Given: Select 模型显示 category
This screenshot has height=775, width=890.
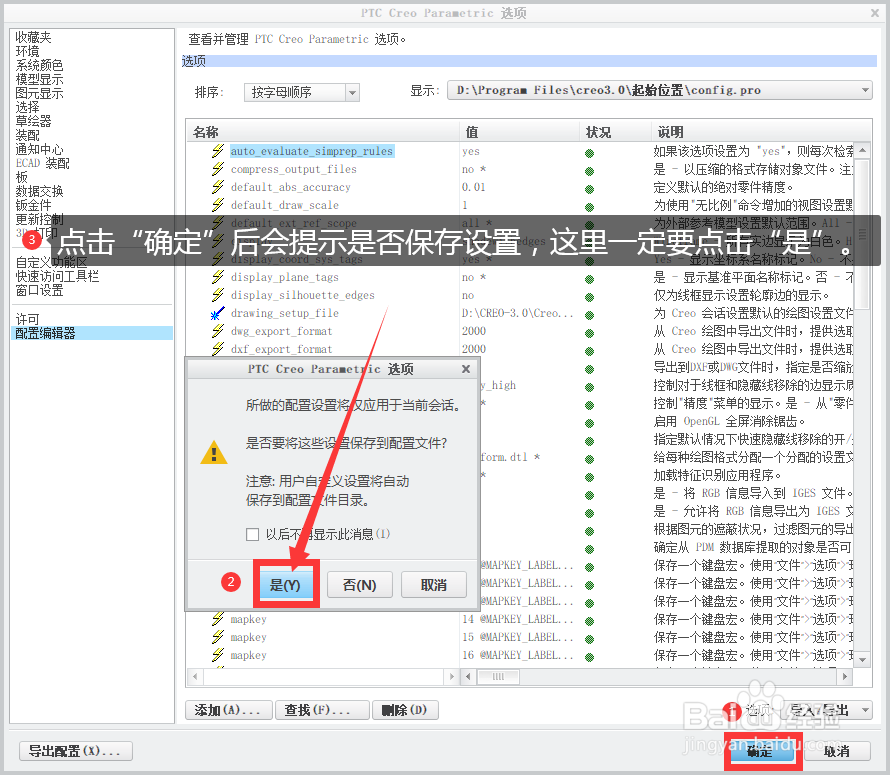Looking at the screenshot, I should pos(39,79).
